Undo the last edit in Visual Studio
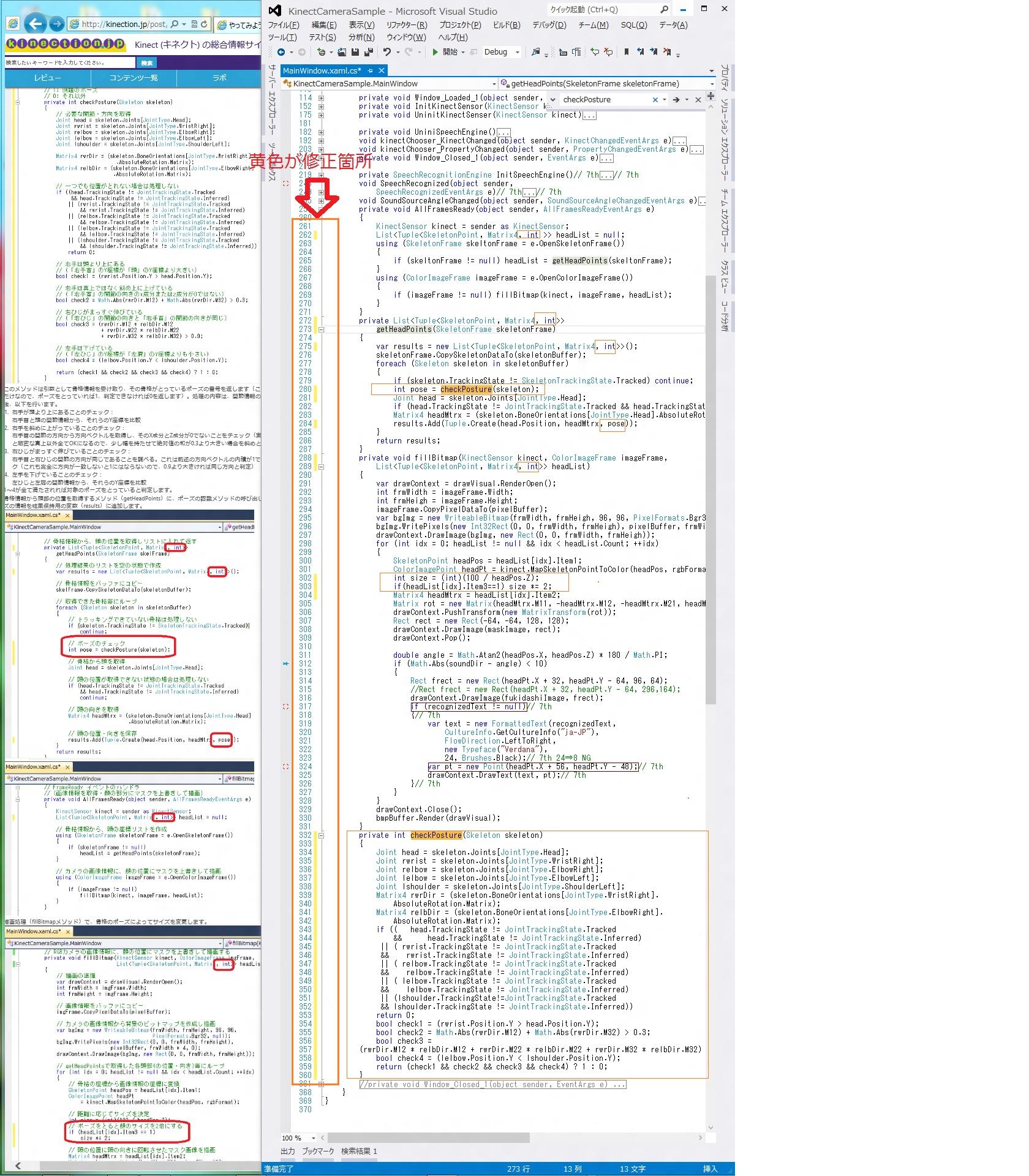1029x1176 pixels. point(387,52)
